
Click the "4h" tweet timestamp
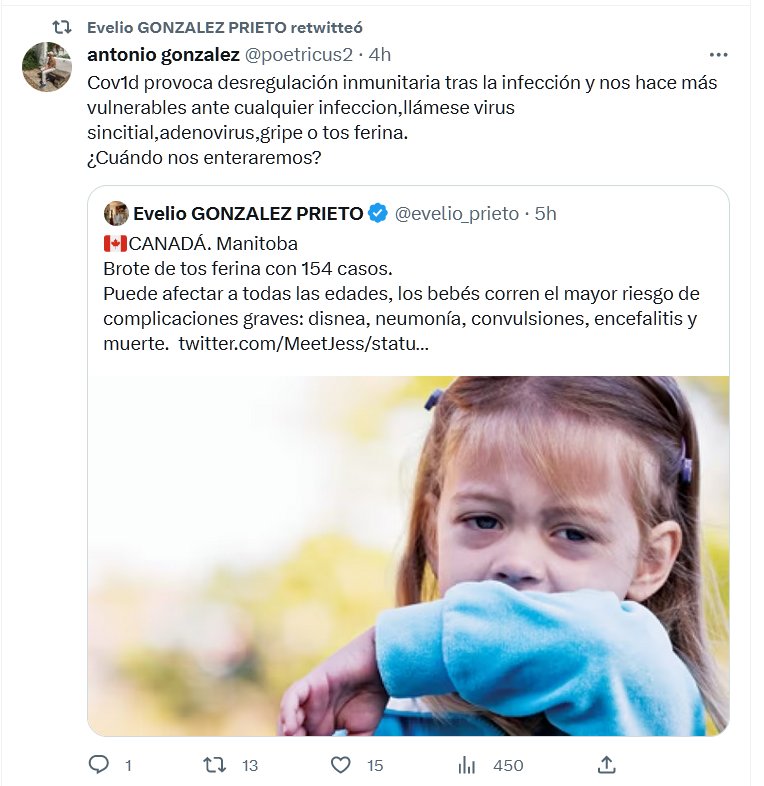tap(380, 54)
